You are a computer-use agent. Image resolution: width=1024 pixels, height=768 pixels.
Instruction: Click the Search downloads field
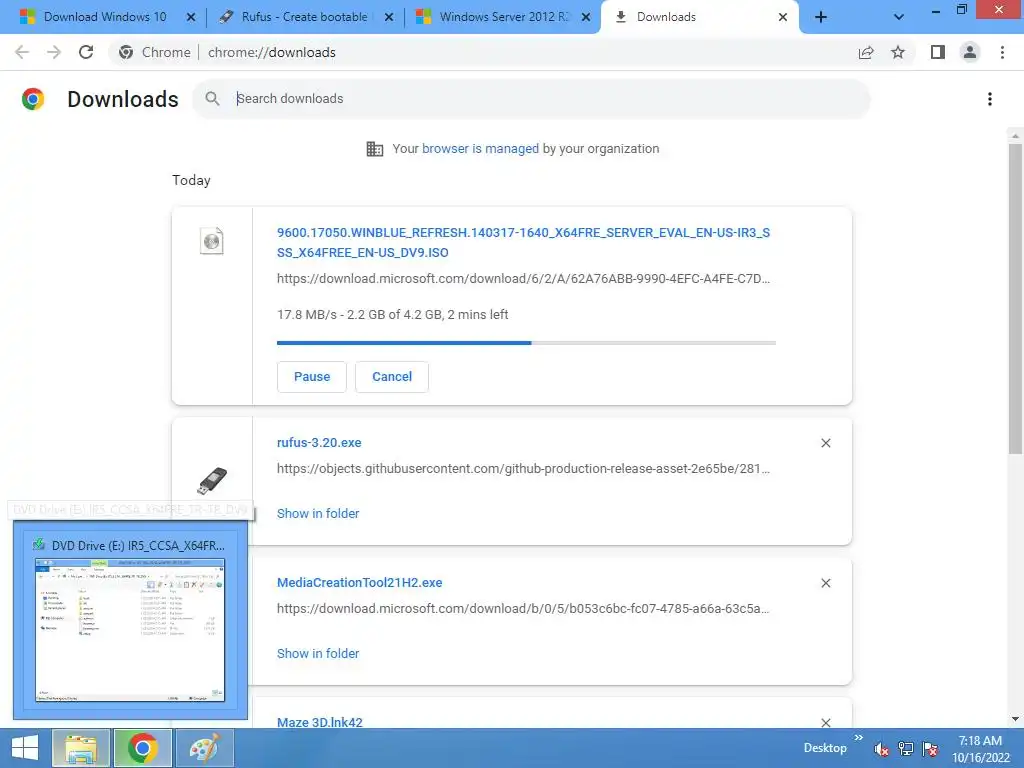pyautogui.click(x=532, y=99)
